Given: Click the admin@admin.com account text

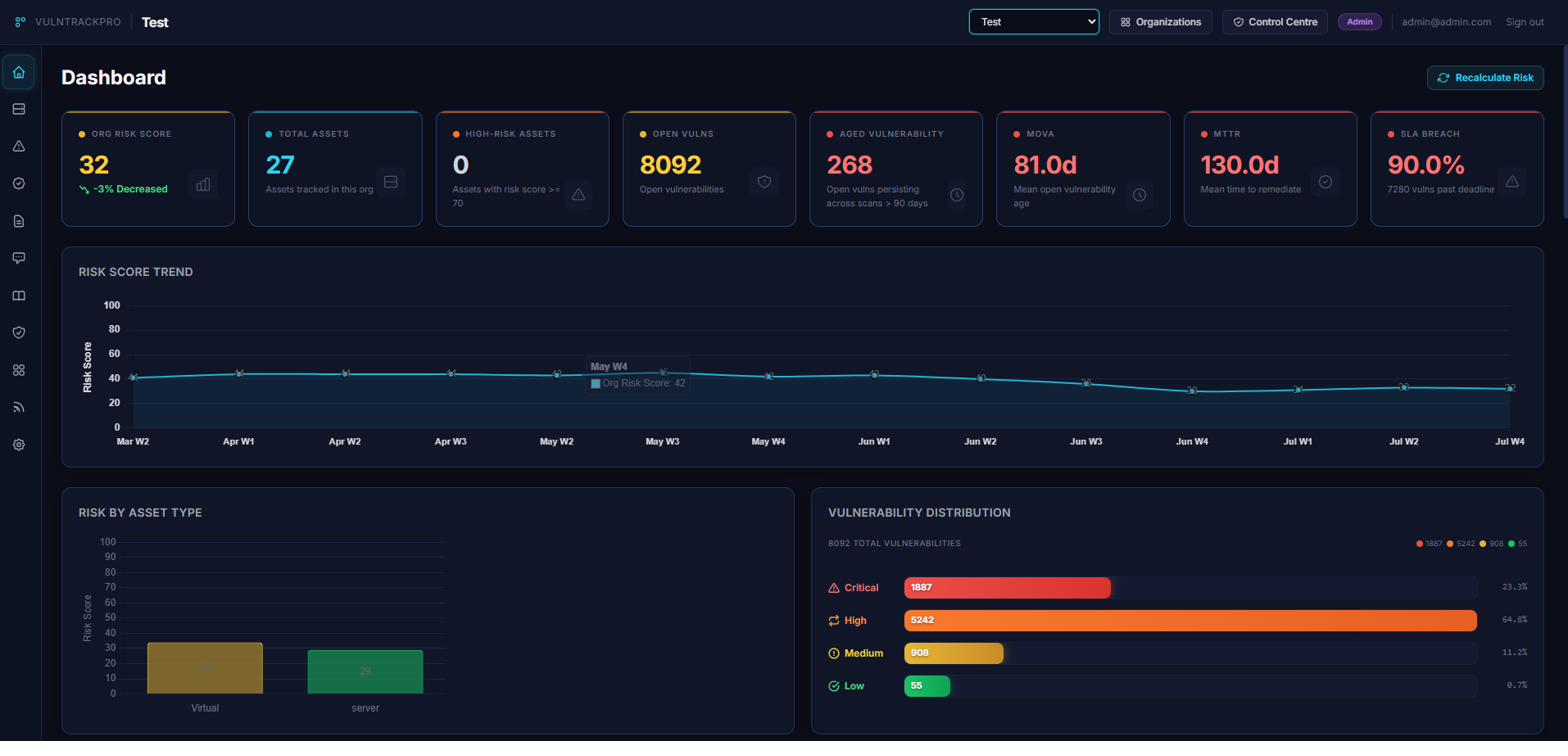Looking at the screenshot, I should [1446, 22].
